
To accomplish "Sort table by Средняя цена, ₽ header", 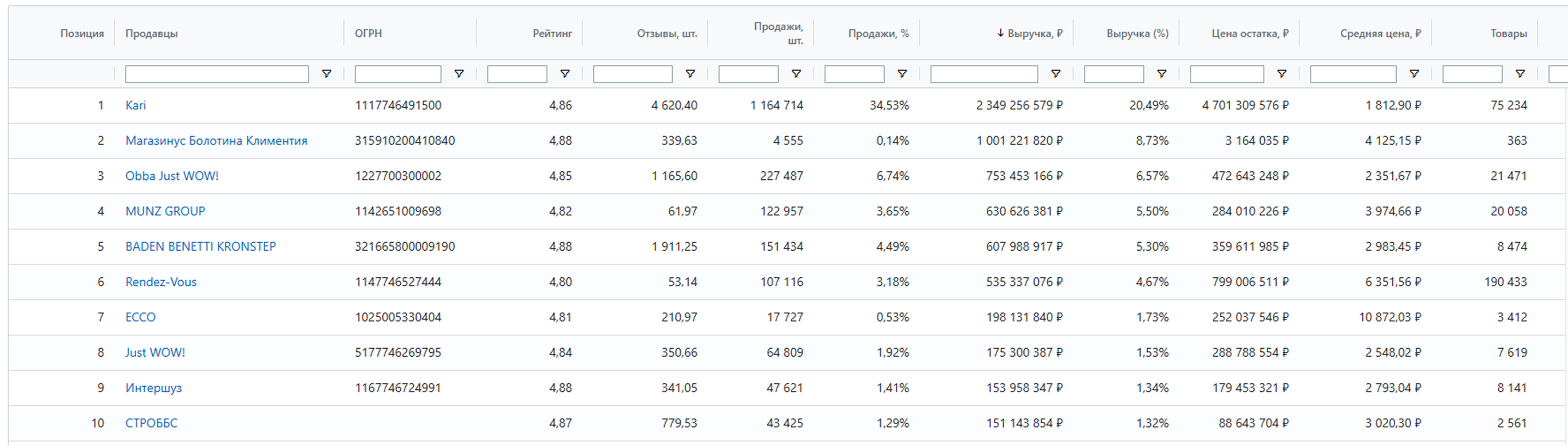I will (1380, 34).
